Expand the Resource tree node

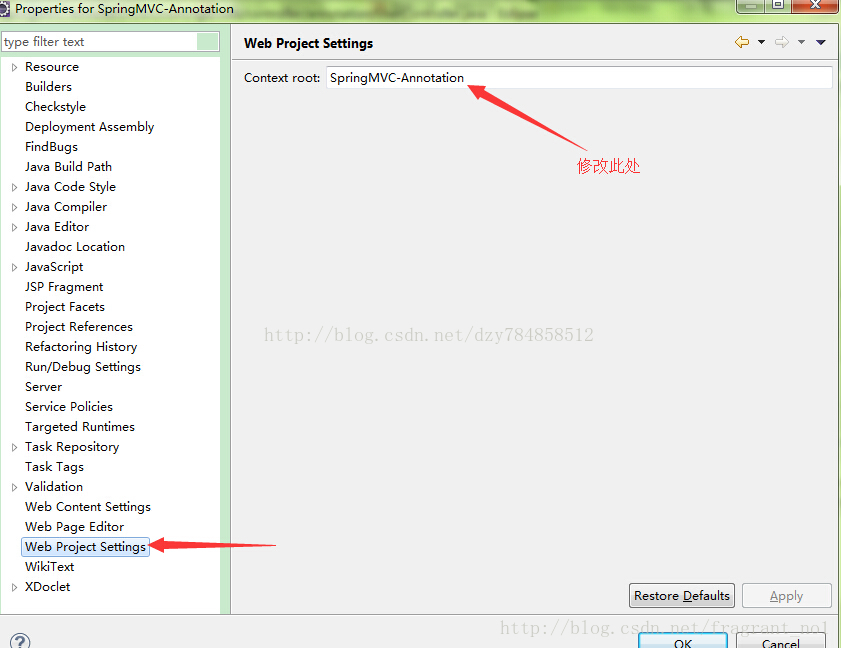(14, 67)
